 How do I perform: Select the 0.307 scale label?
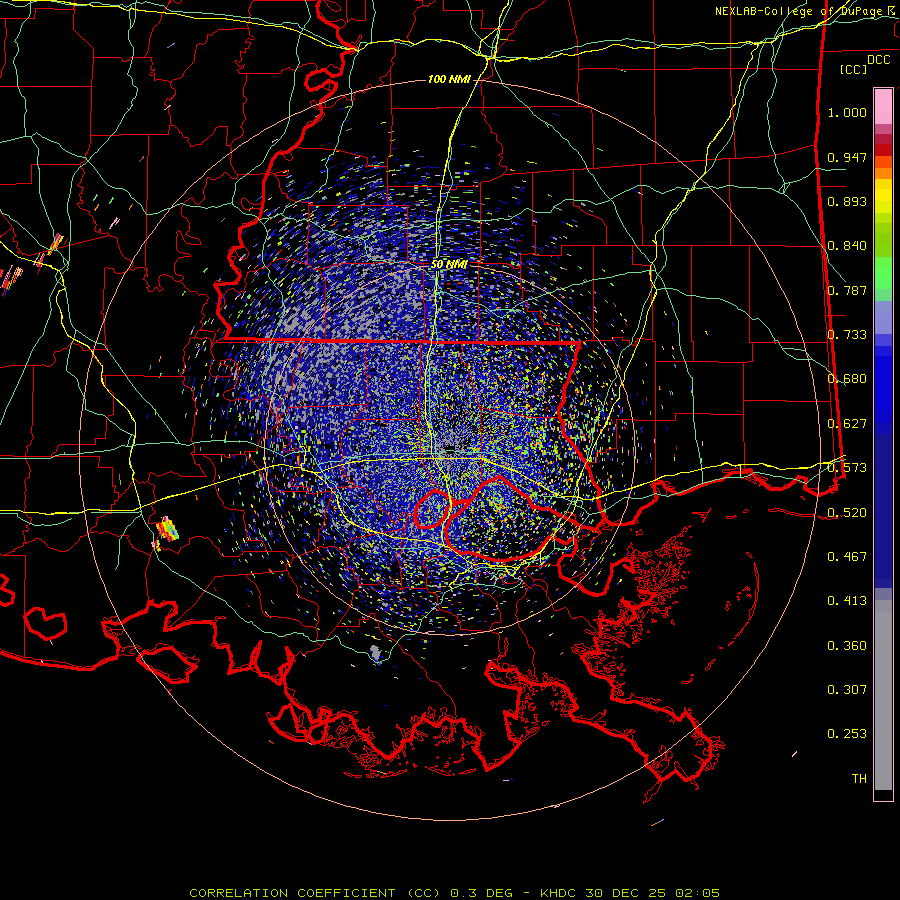point(847,690)
